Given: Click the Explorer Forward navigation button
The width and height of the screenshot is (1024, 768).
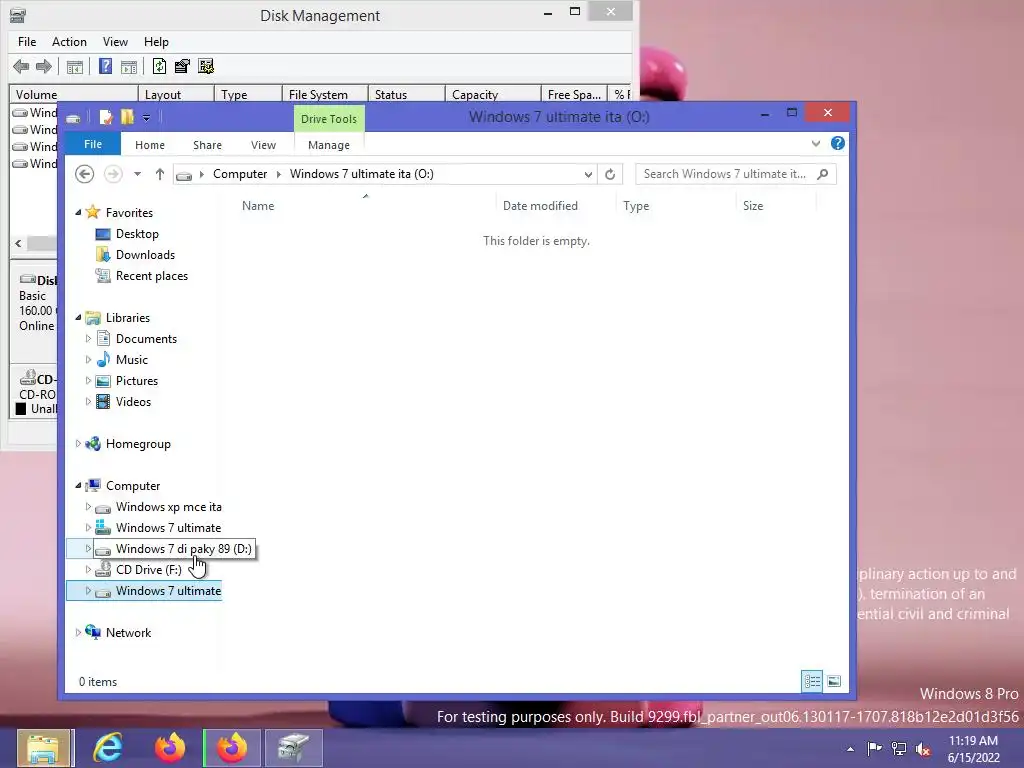Looking at the screenshot, I should pos(113,174).
